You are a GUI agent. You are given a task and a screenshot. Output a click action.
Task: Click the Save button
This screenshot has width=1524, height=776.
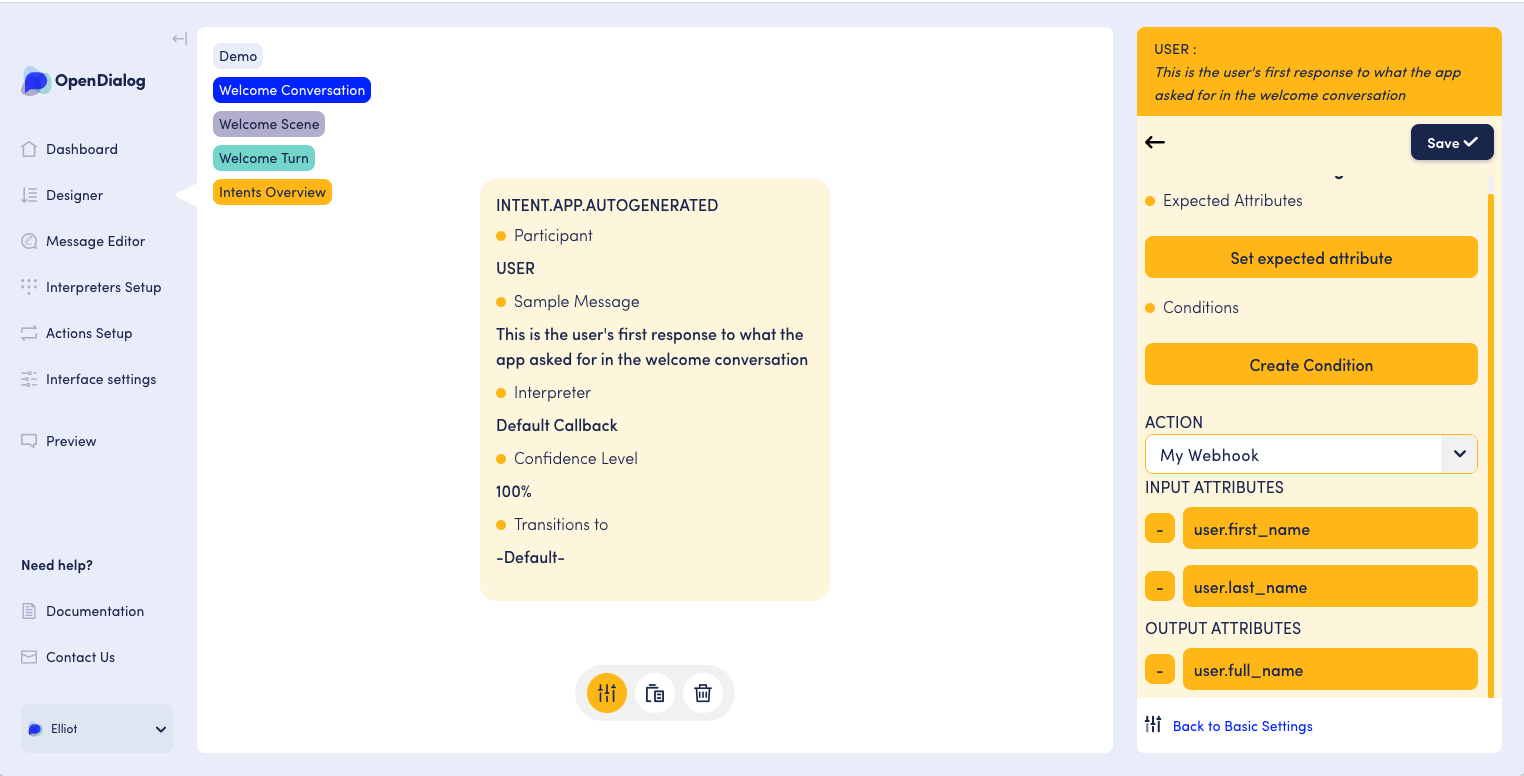point(1452,142)
